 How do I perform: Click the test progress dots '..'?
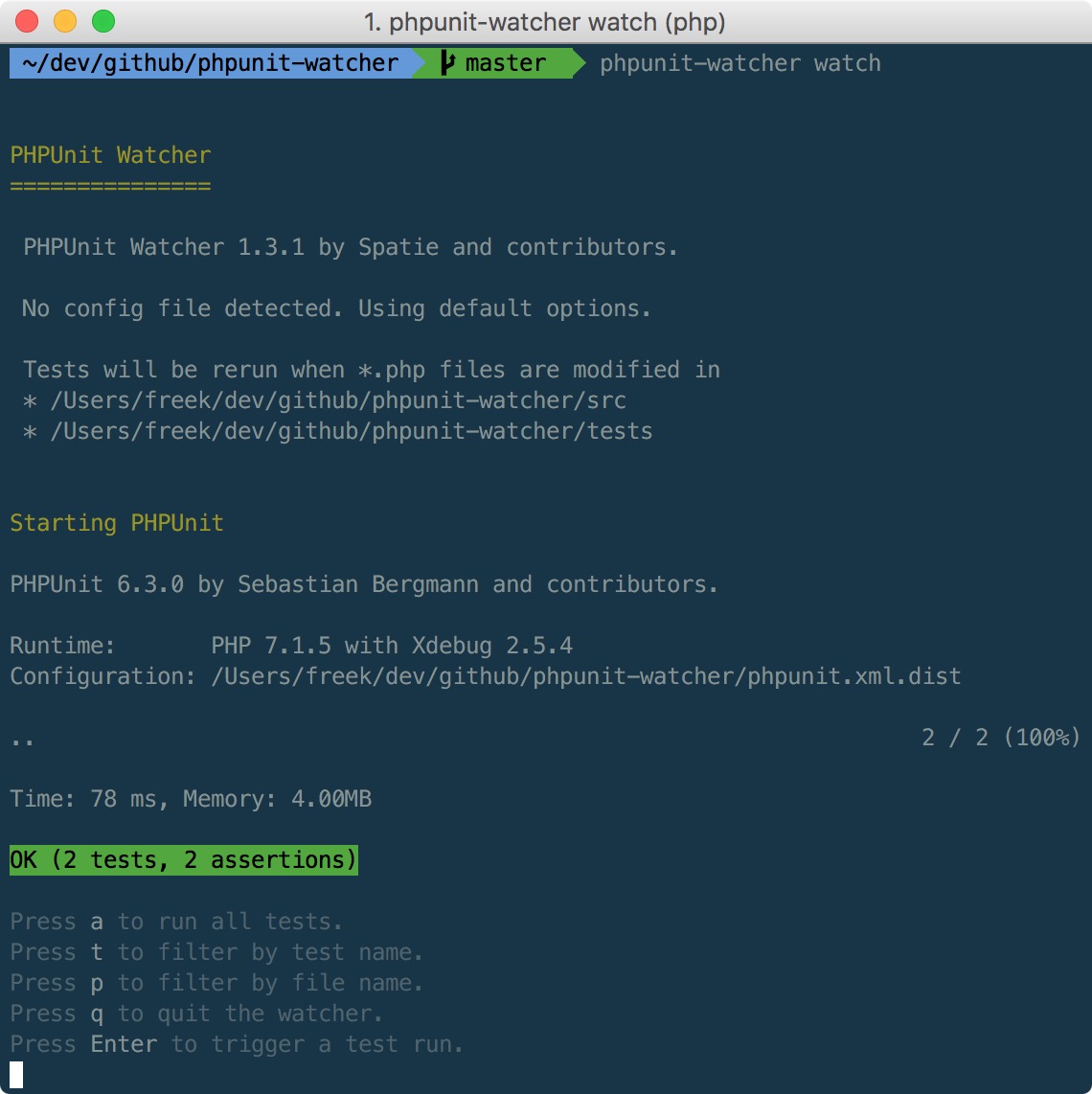(22, 741)
